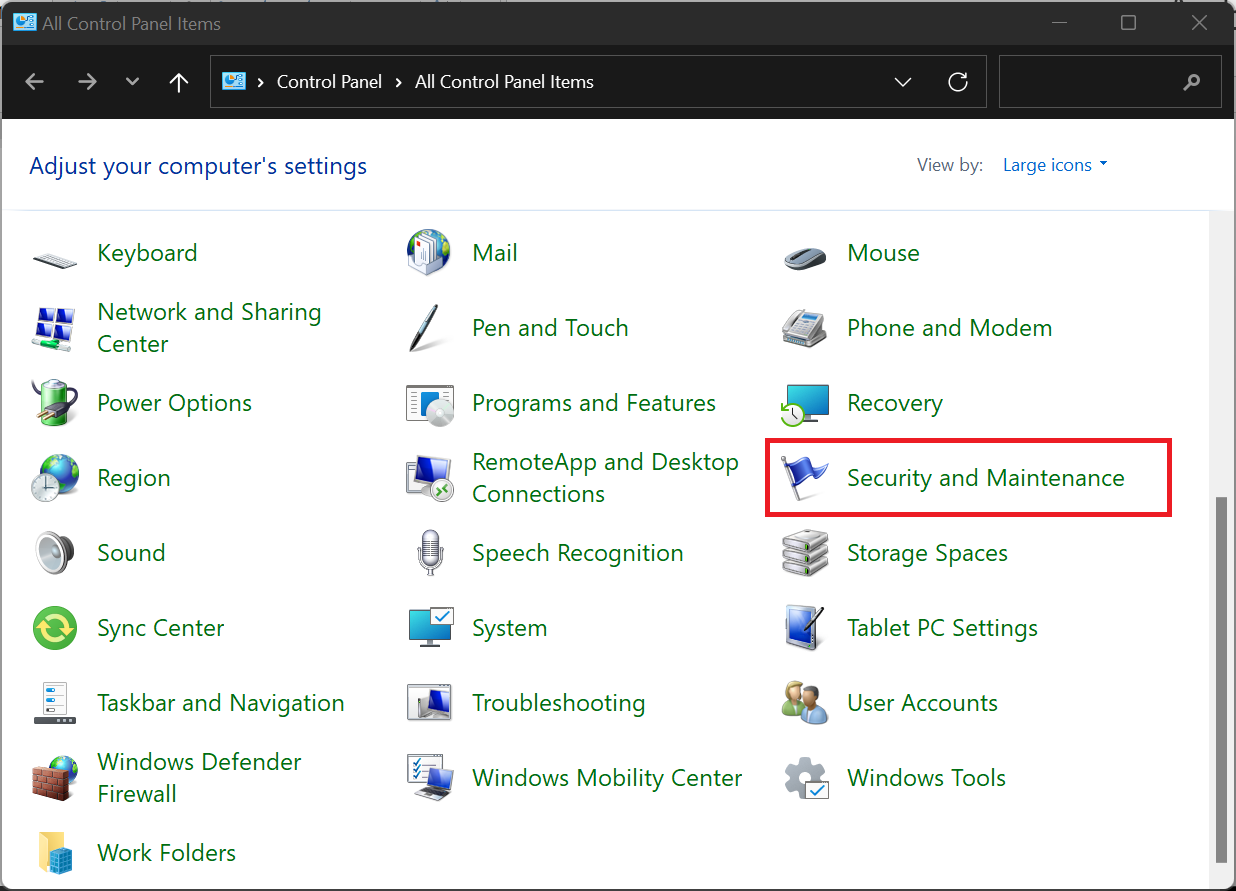The image size is (1236, 891).
Task: Open the User Accounts icon
Action: [x=805, y=703]
